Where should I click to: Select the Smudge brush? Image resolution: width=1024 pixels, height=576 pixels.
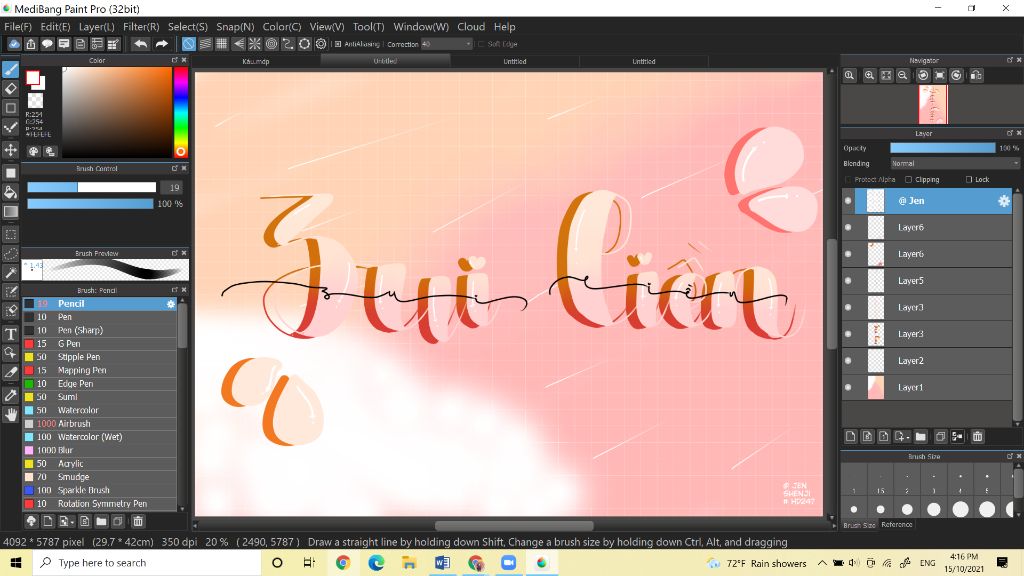99,477
